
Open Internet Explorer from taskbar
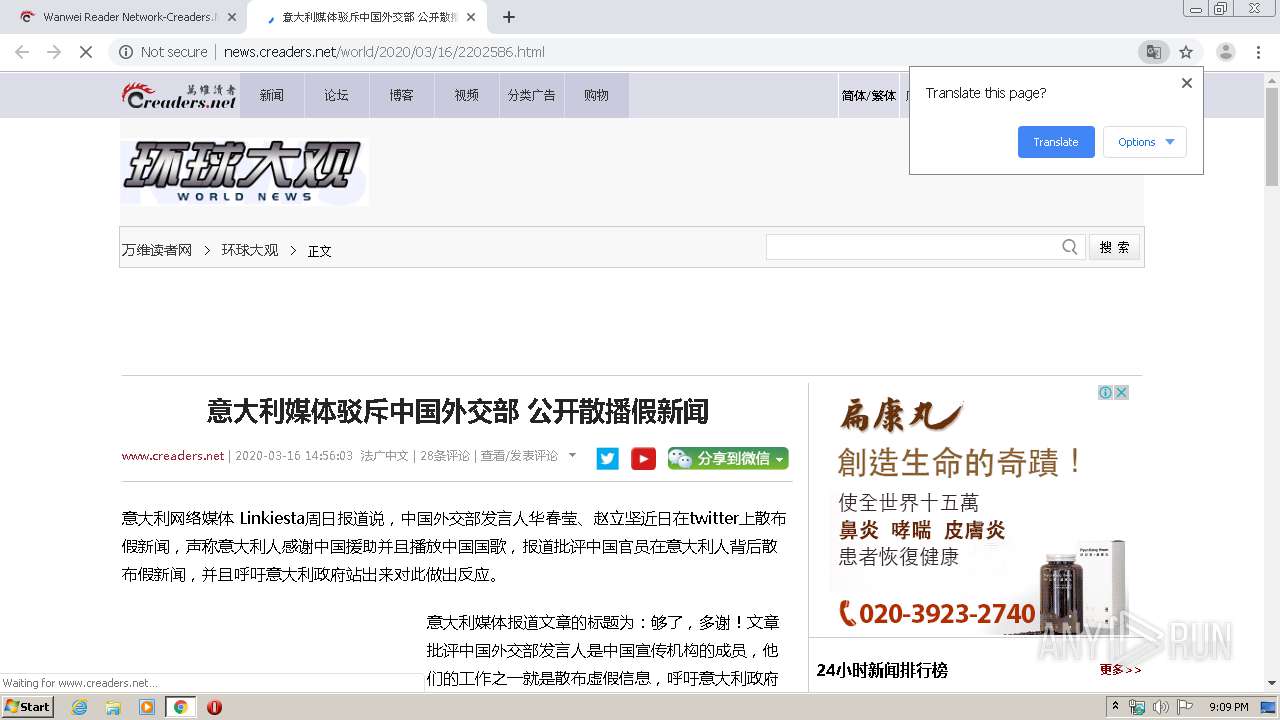(80, 707)
